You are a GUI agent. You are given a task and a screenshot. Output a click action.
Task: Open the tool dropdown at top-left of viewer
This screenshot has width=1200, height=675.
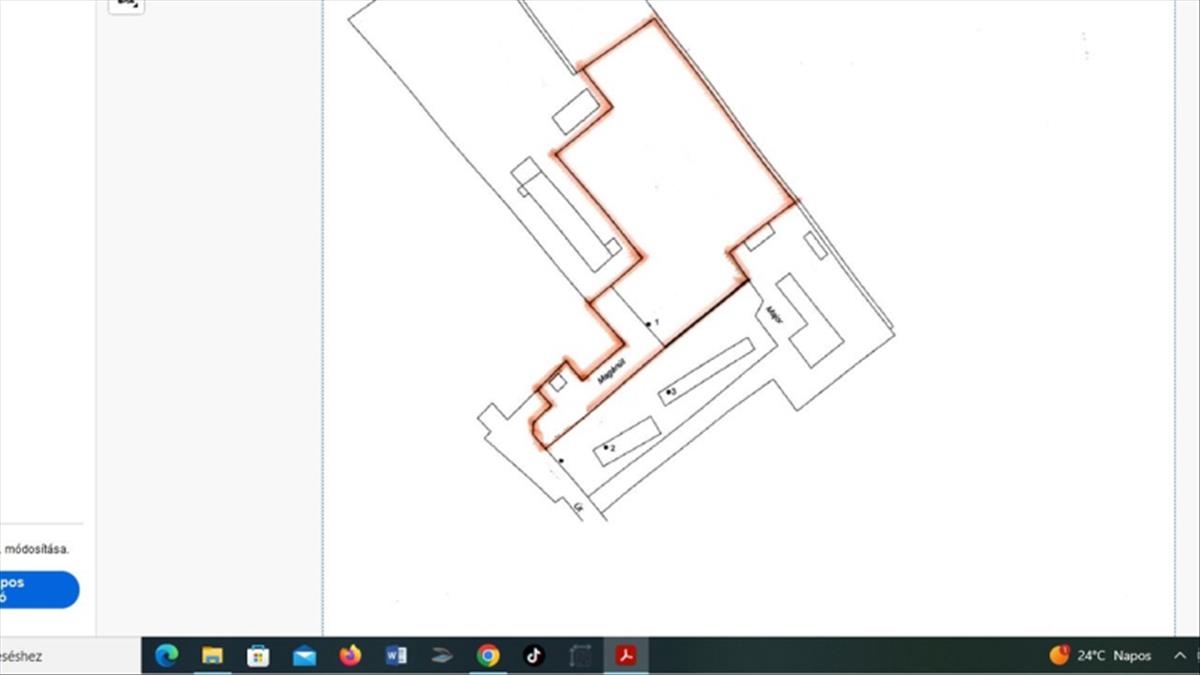126,5
